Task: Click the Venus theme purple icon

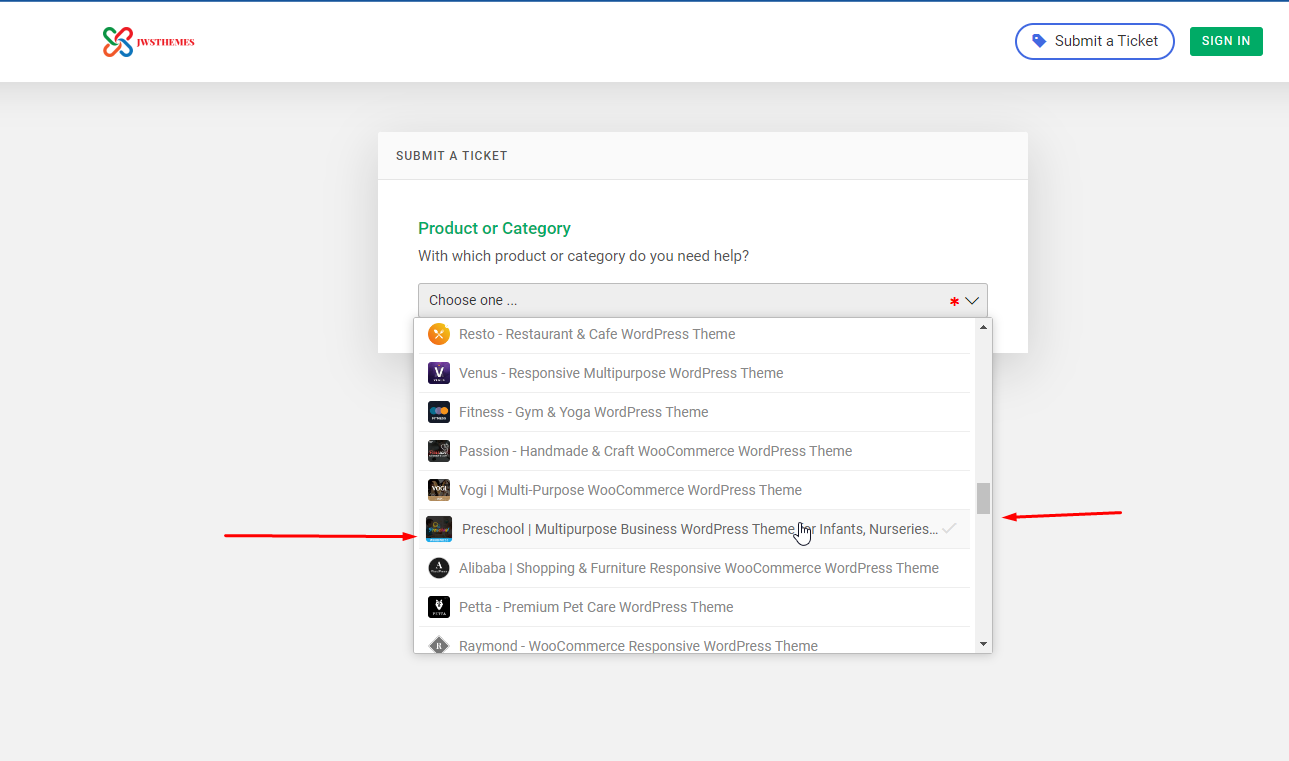Action: click(x=438, y=373)
